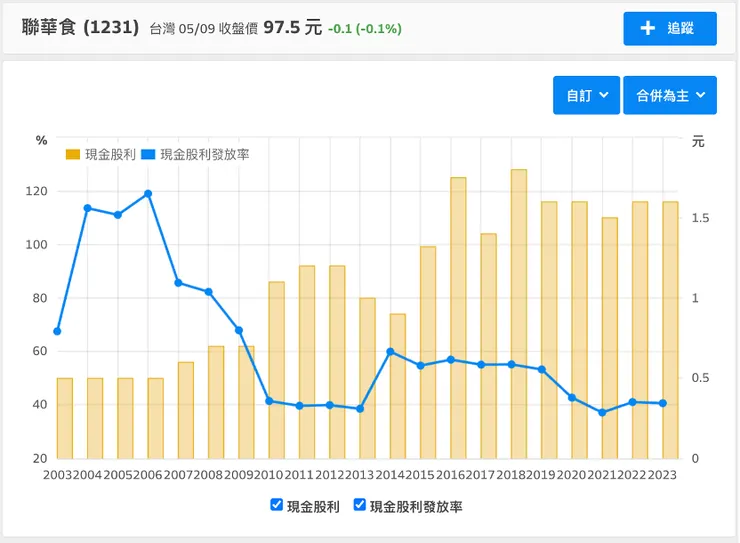The height and width of the screenshot is (543, 740).
Task: Click the chevron arrow on 自訂
Action: click(604, 95)
